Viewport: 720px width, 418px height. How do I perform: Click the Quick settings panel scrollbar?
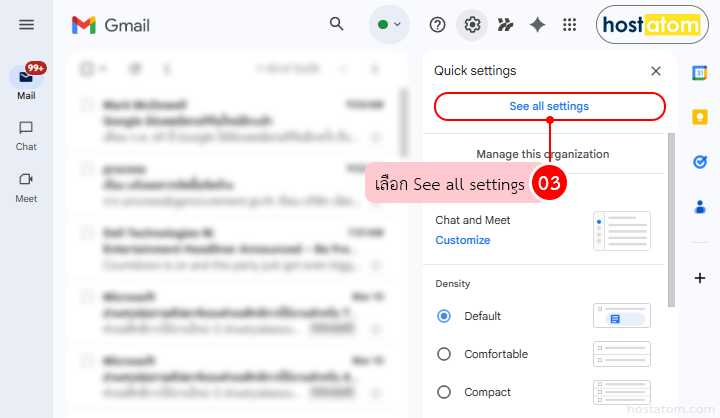click(671, 220)
